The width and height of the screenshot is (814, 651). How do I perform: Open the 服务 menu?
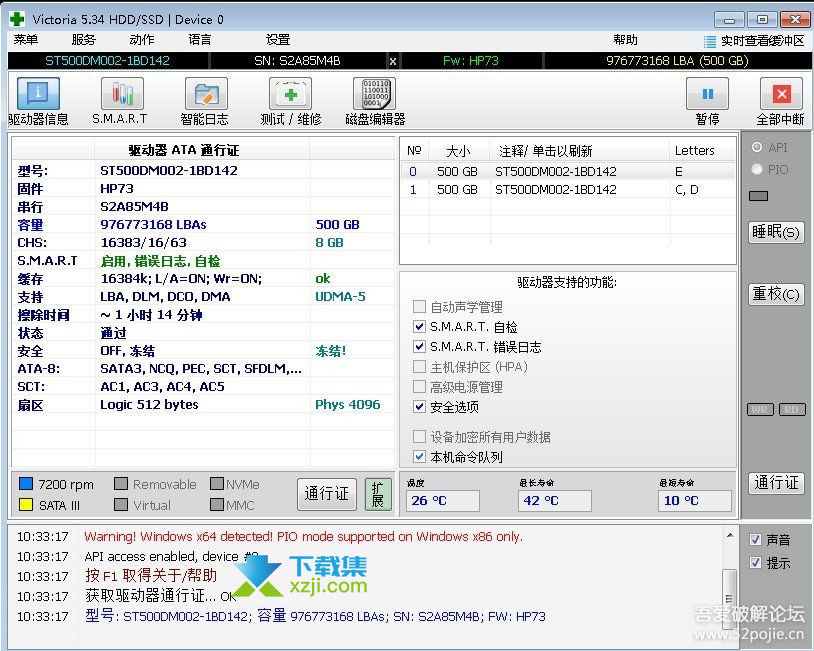84,40
